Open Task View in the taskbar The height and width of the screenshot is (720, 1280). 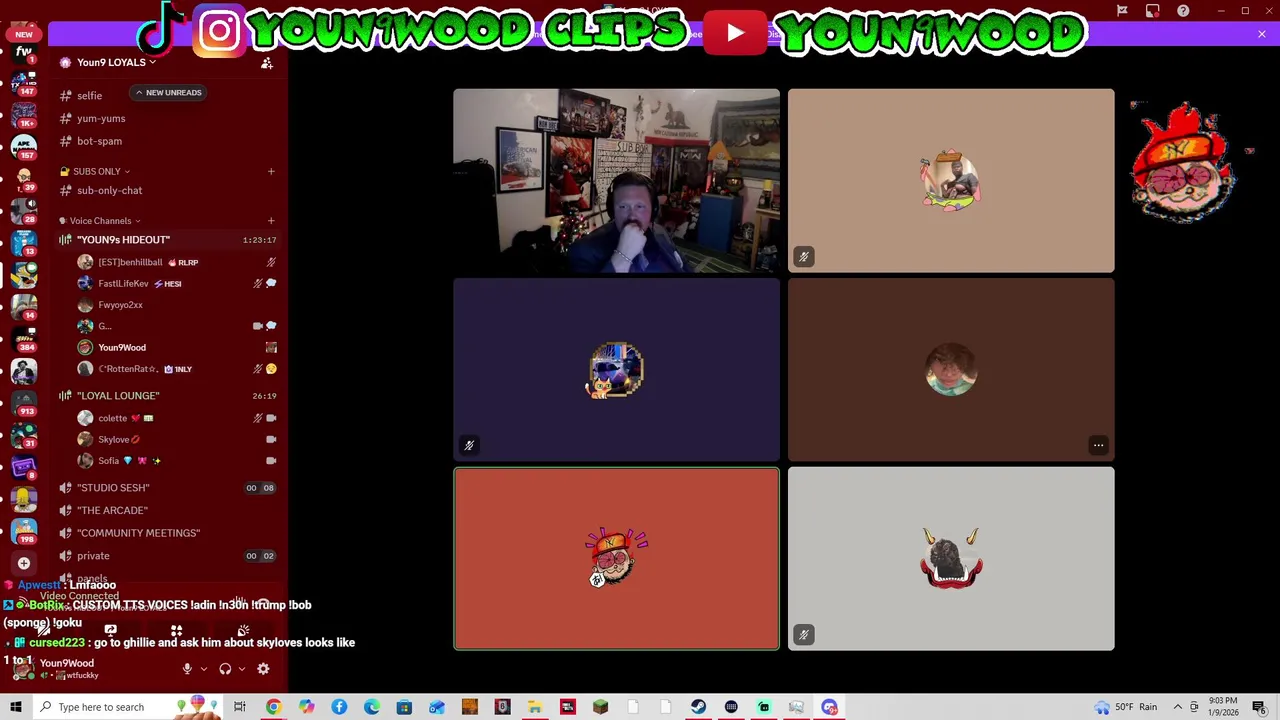click(x=240, y=707)
